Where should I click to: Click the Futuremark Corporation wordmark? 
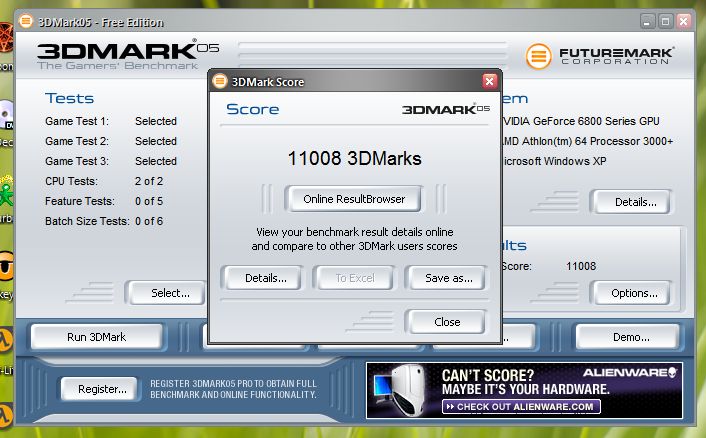point(616,56)
